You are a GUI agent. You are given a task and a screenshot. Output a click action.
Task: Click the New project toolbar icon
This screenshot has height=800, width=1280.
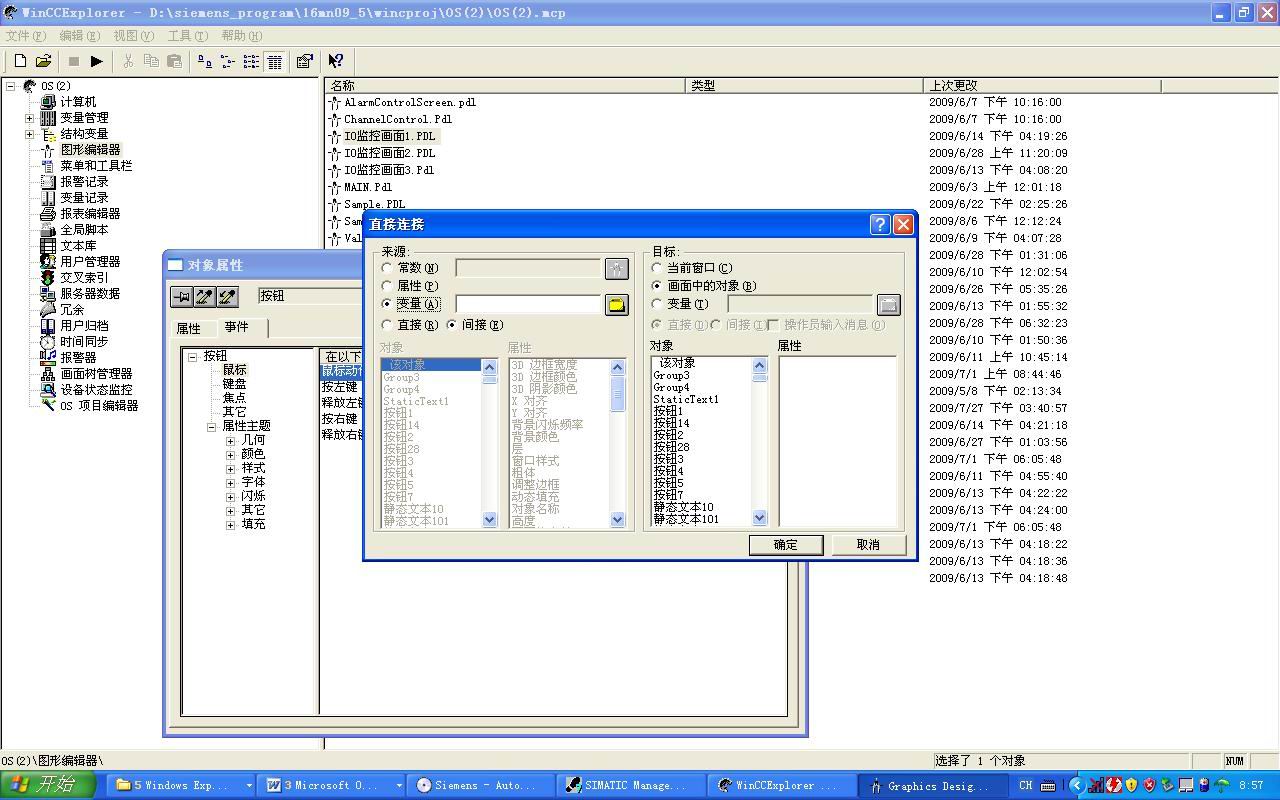click(20, 61)
